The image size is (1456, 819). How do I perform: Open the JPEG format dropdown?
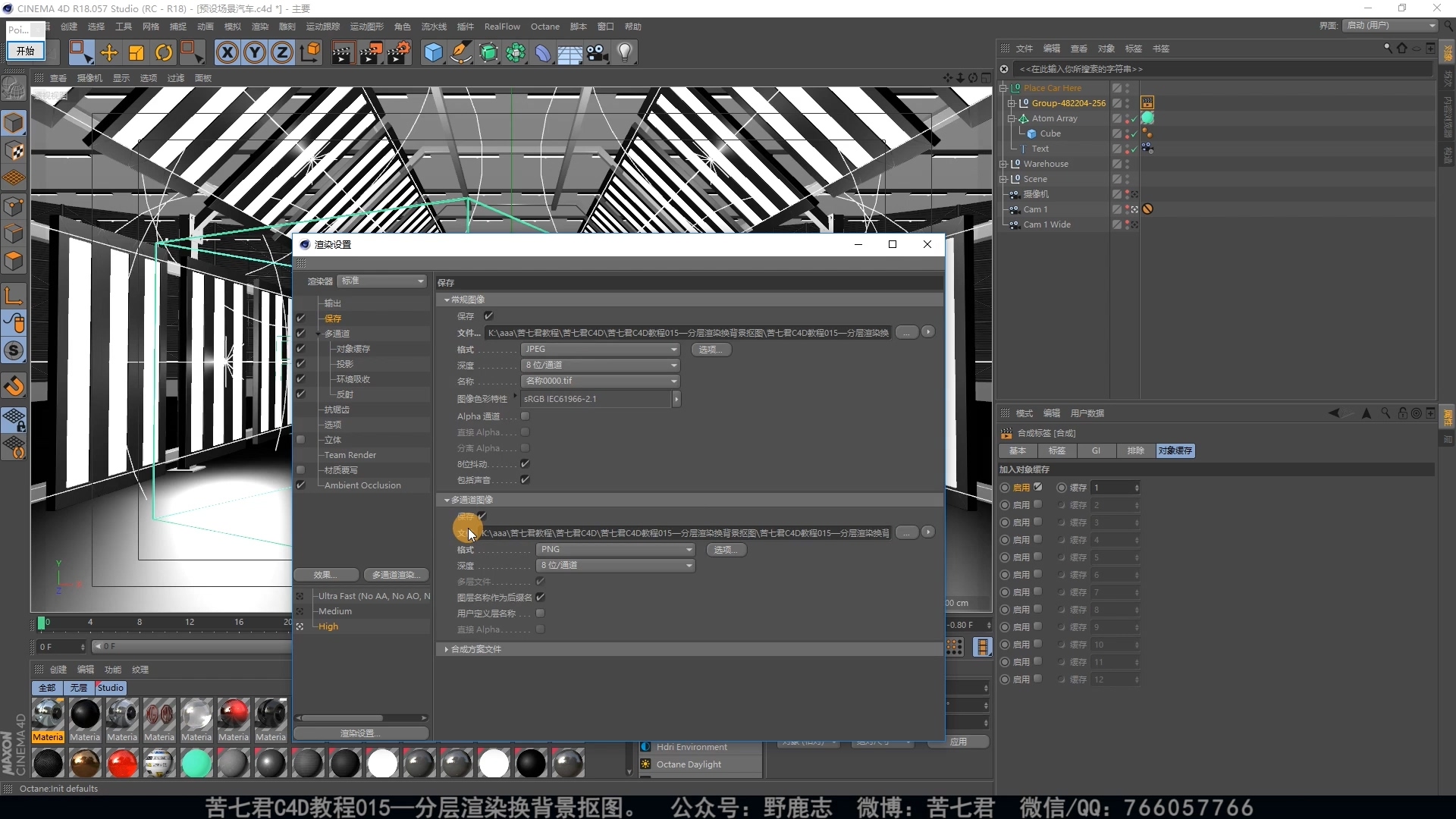coord(600,350)
